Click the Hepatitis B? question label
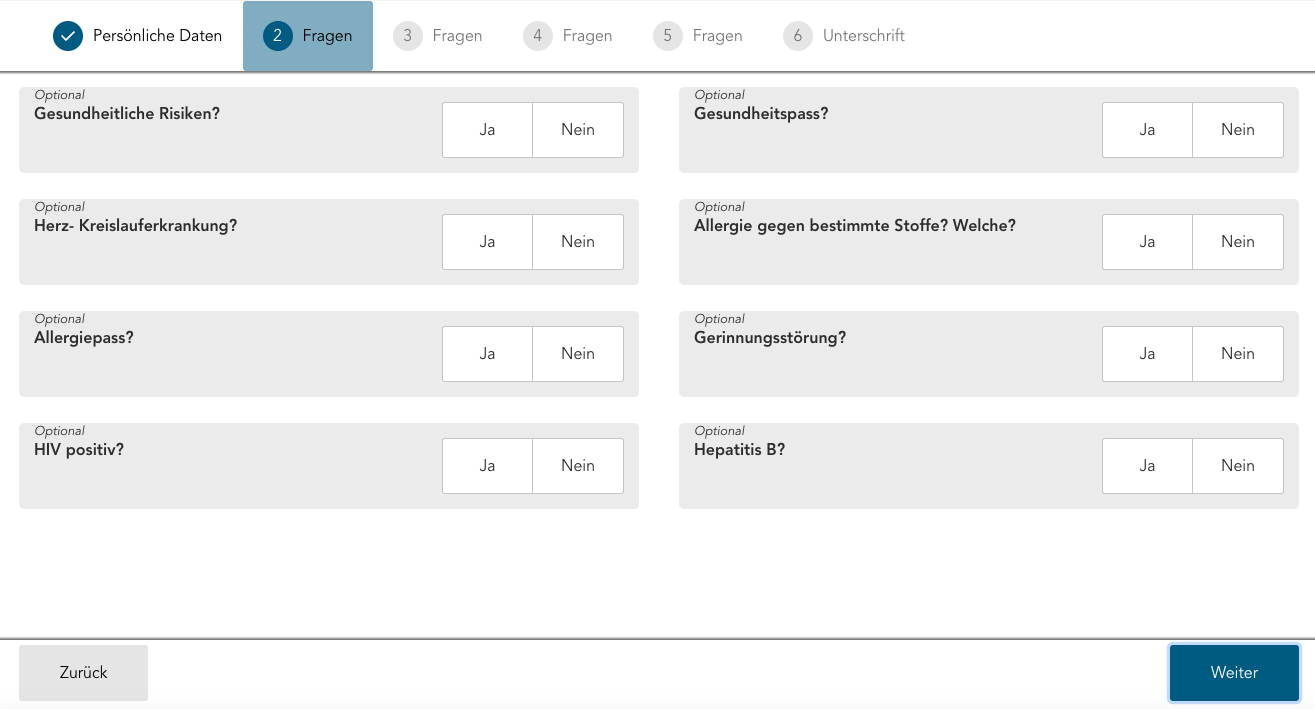 point(740,450)
